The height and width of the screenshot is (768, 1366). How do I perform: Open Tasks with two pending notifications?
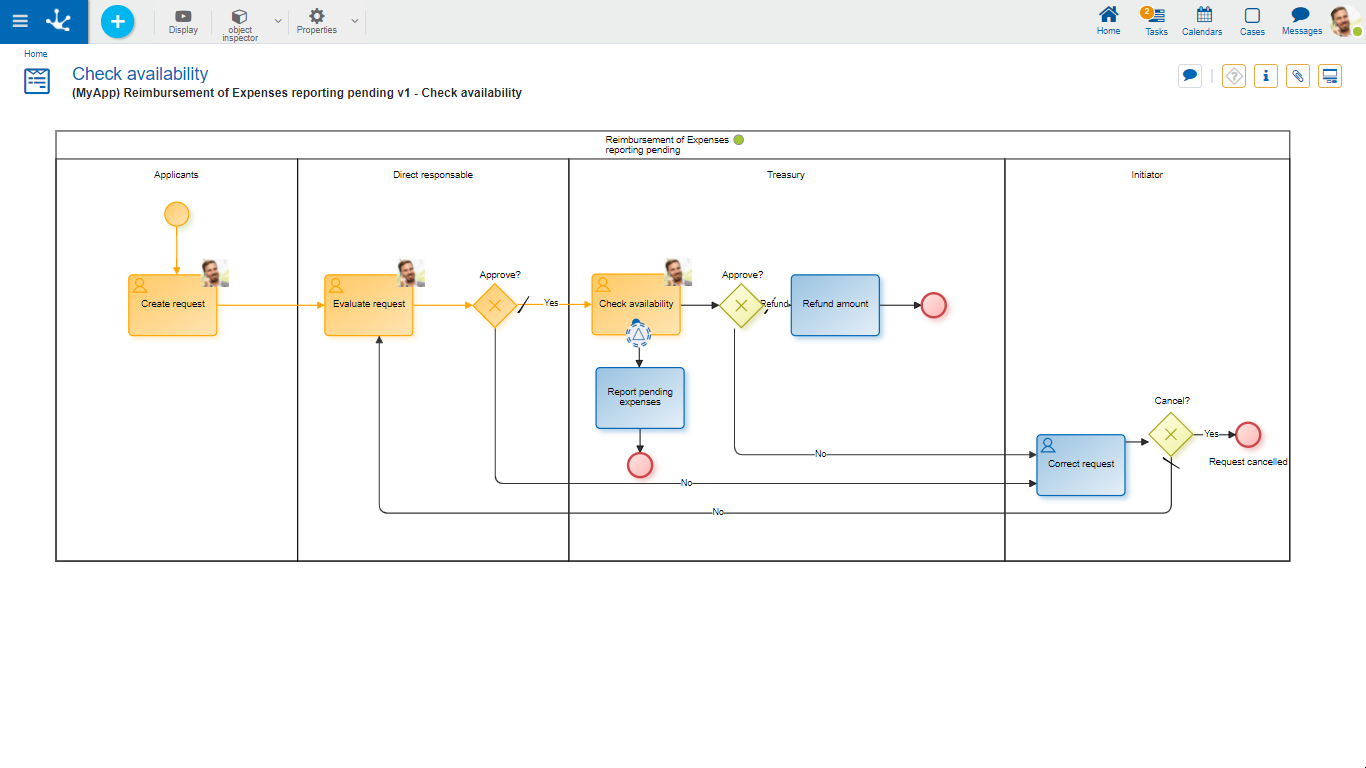pyautogui.click(x=1156, y=21)
